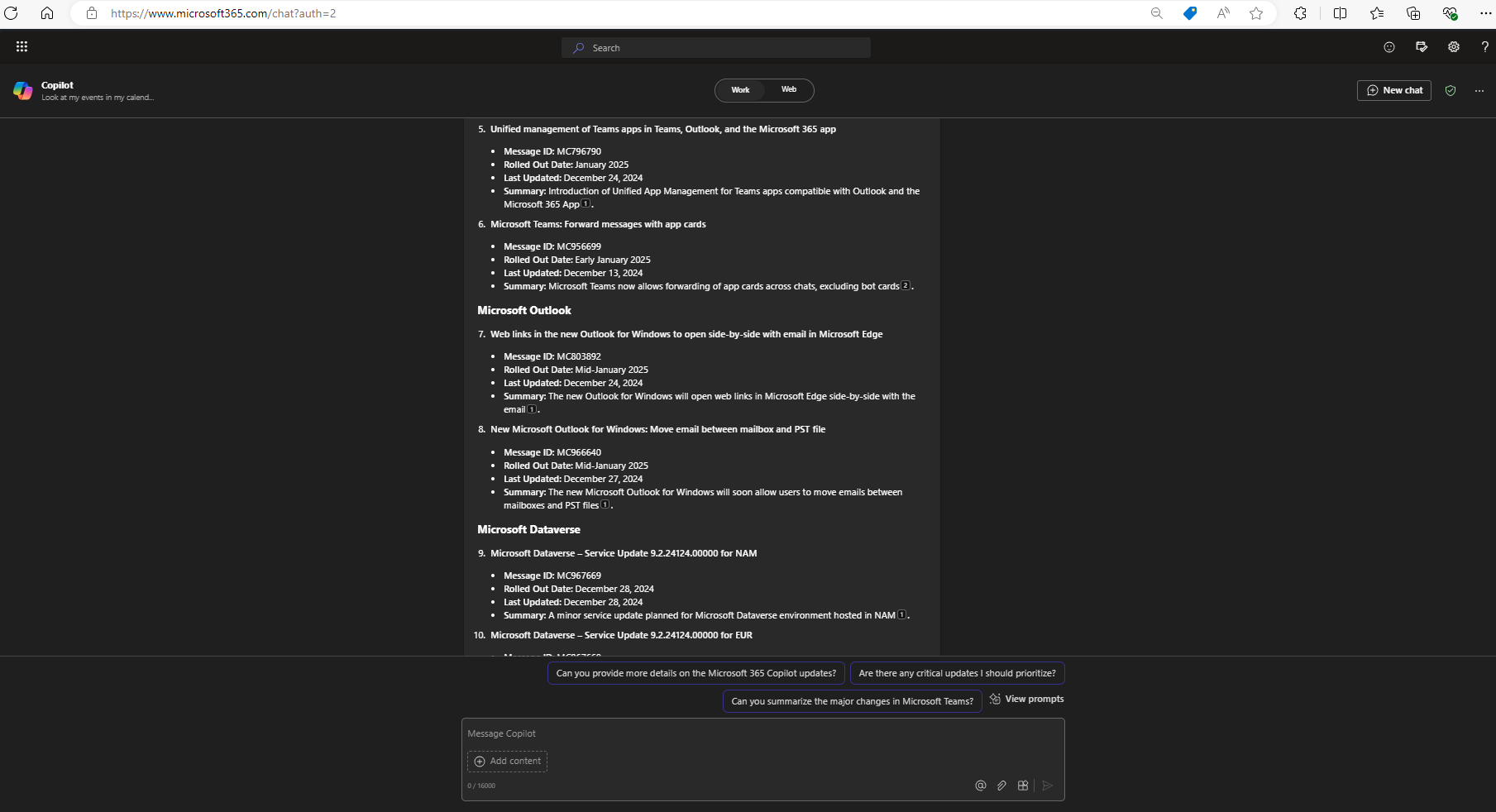Open View prompts
The width and height of the screenshot is (1496, 812).
point(1027,700)
